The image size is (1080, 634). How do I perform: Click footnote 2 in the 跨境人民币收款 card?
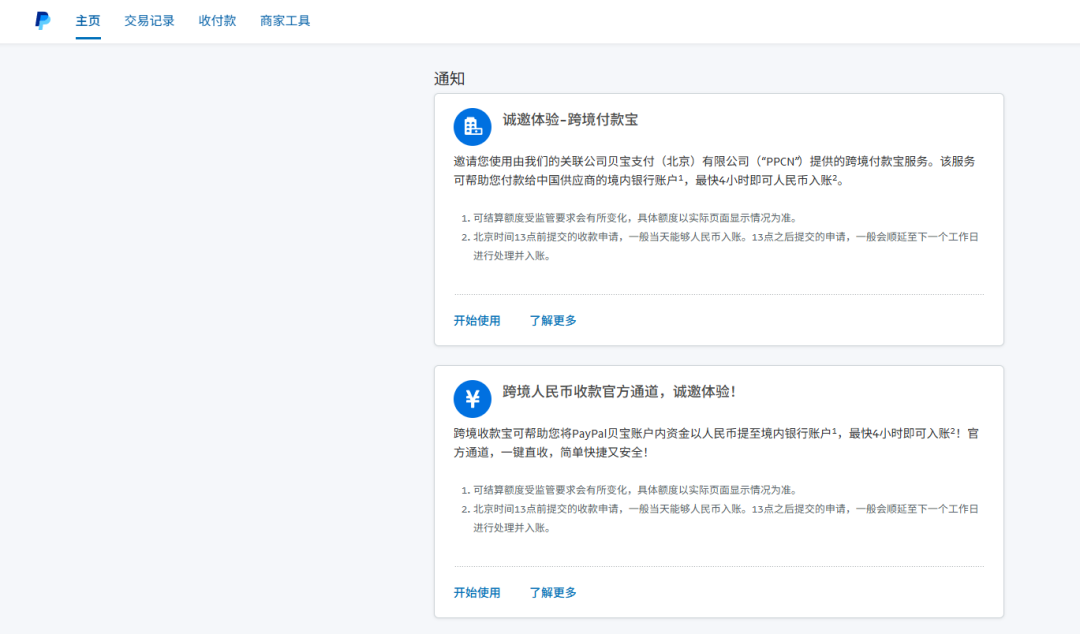point(720,518)
